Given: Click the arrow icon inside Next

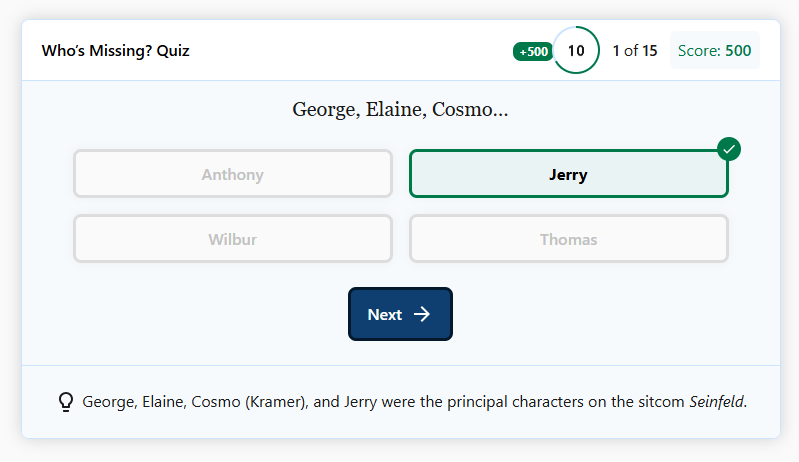Looking at the screenshot, I should click(422, 314).
